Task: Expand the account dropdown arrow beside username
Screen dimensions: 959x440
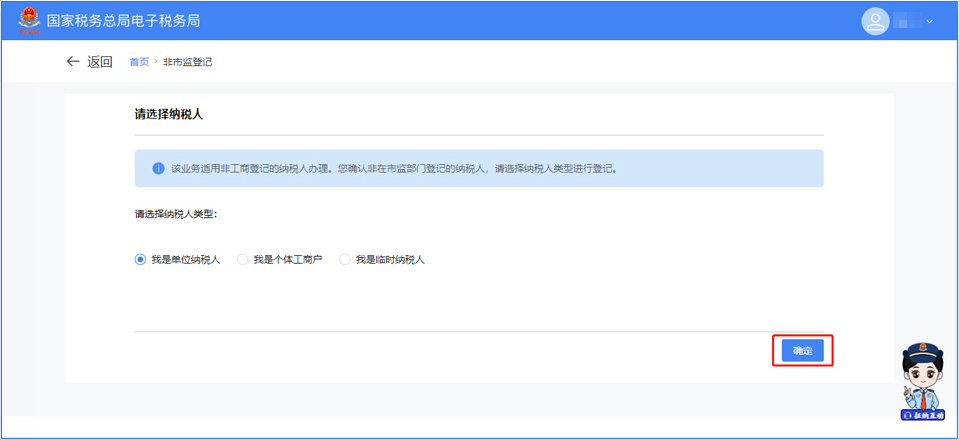Action: point(929,21)
